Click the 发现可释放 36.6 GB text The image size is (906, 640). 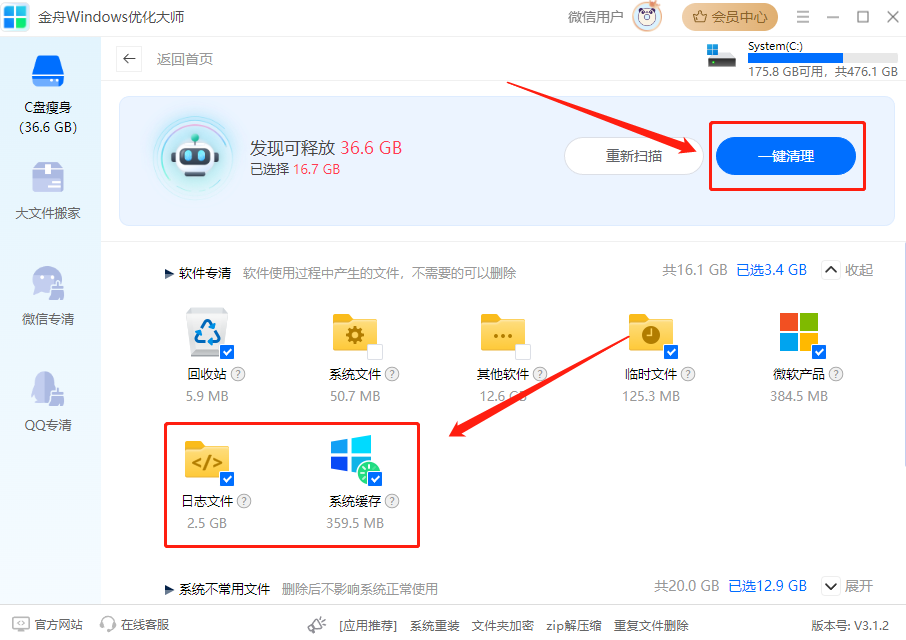point(325,148)
